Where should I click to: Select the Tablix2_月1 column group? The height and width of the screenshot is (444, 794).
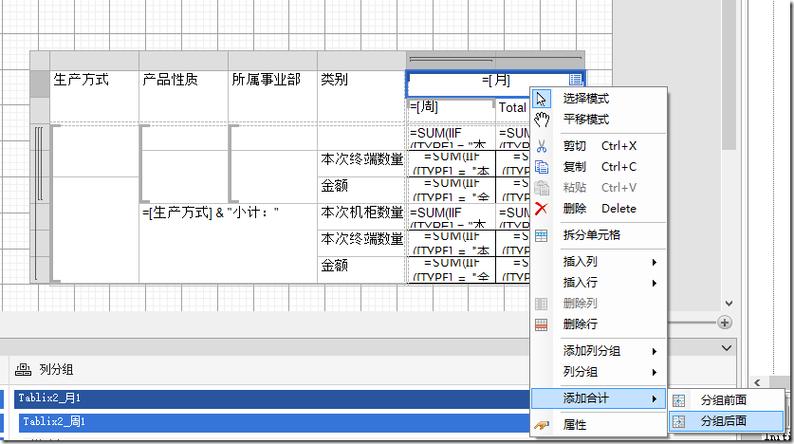tap(272, 399)
